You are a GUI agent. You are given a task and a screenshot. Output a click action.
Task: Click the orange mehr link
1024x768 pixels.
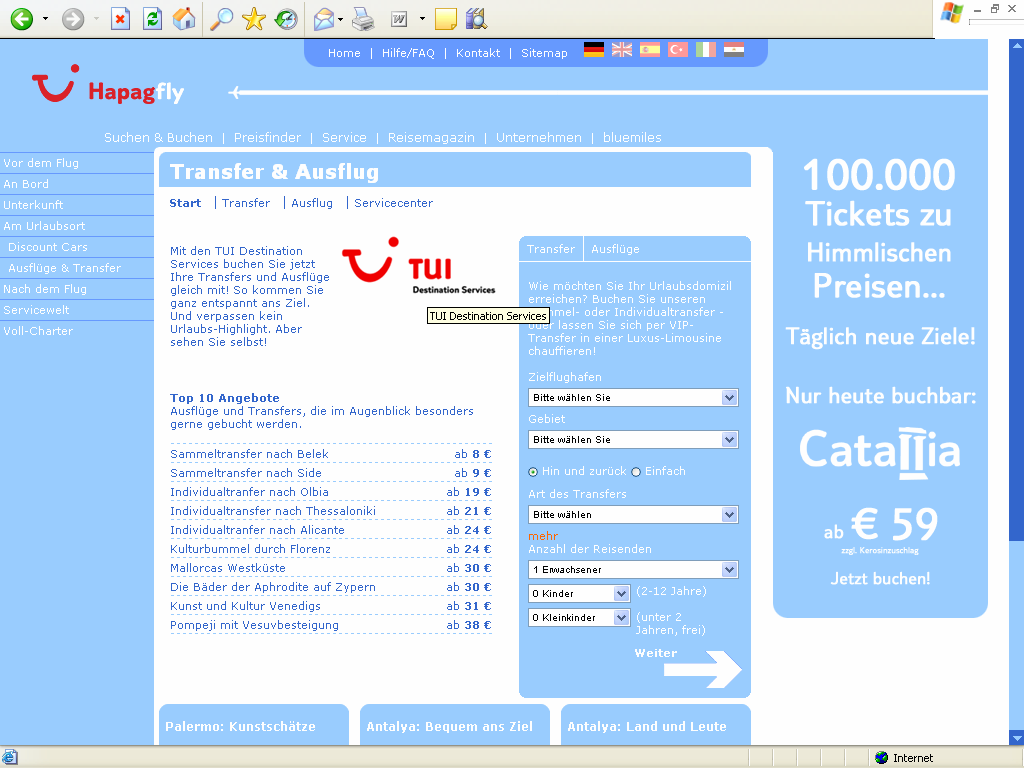point(543,536)
